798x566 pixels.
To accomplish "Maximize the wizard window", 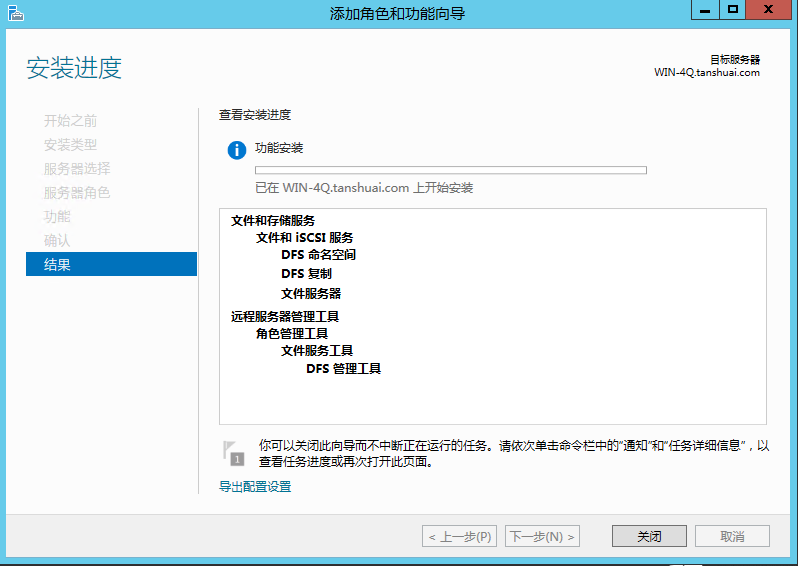I will tap(732, 10).
